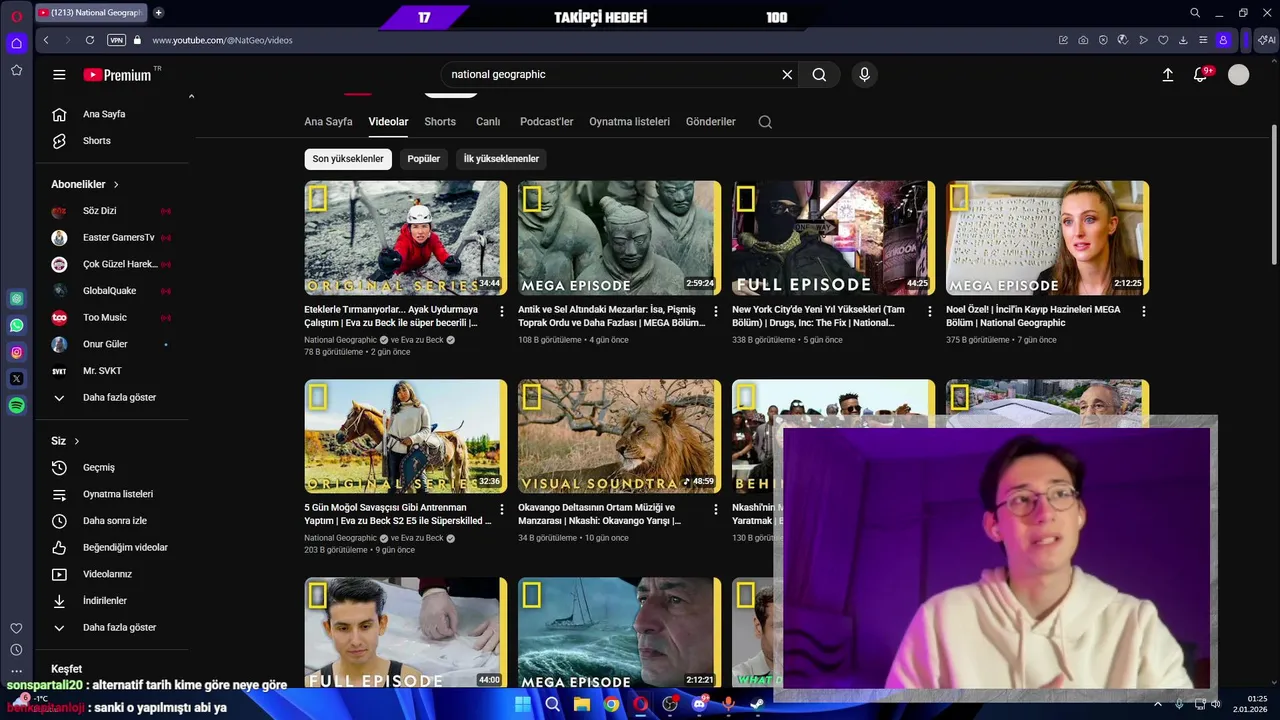Viewport: 1280px width, 720px height.
Task: Open WhatsApp in the Opera sidebar
Action: 16,325
